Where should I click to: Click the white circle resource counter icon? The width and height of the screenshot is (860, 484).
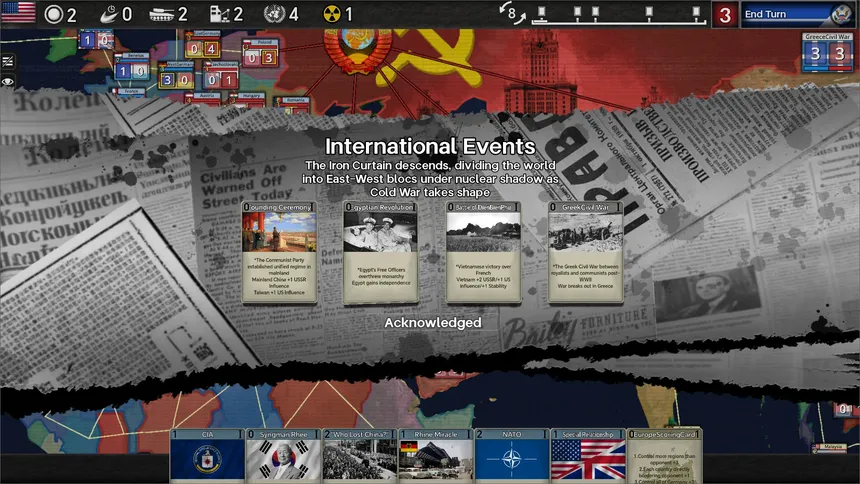click(x=53, y=14)
